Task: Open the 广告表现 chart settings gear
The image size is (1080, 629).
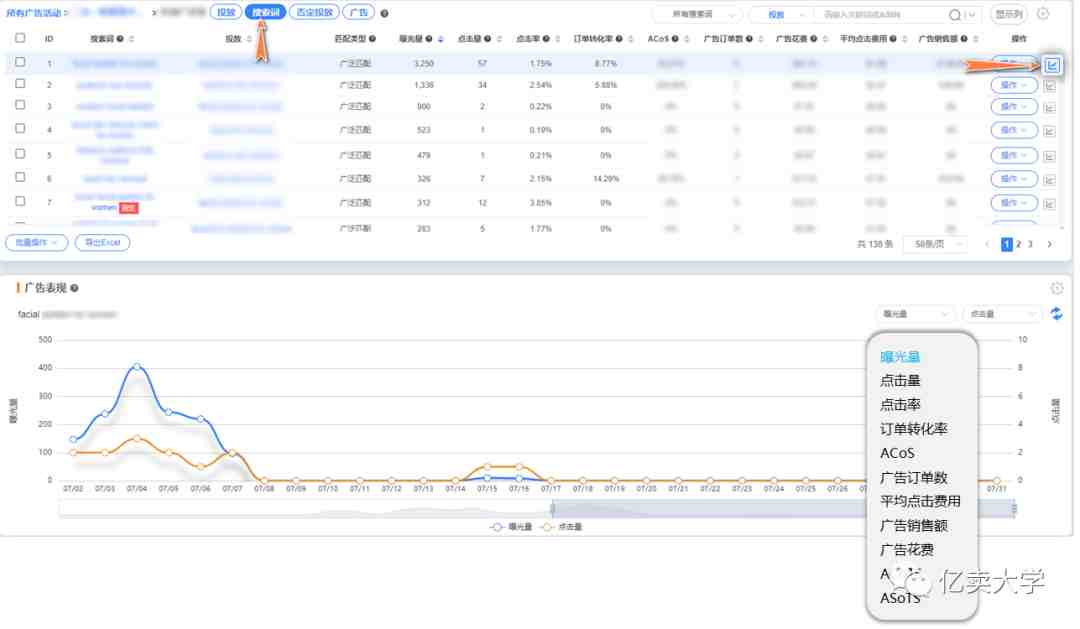Action: tap(1057, 288)
